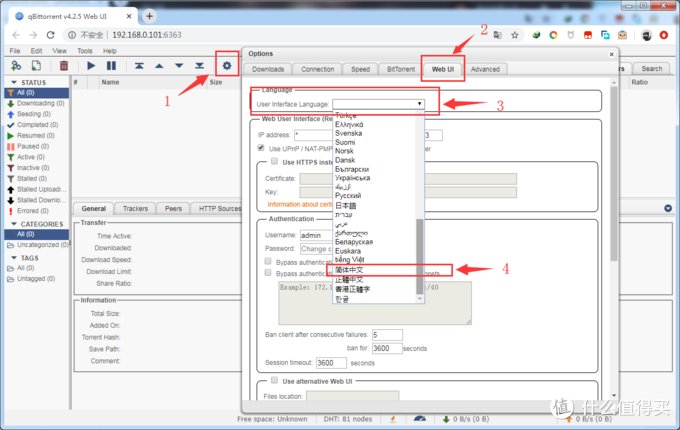680x430 pixels.
Task: Open the User Interface Language dropdown
Action: (379, 104)
